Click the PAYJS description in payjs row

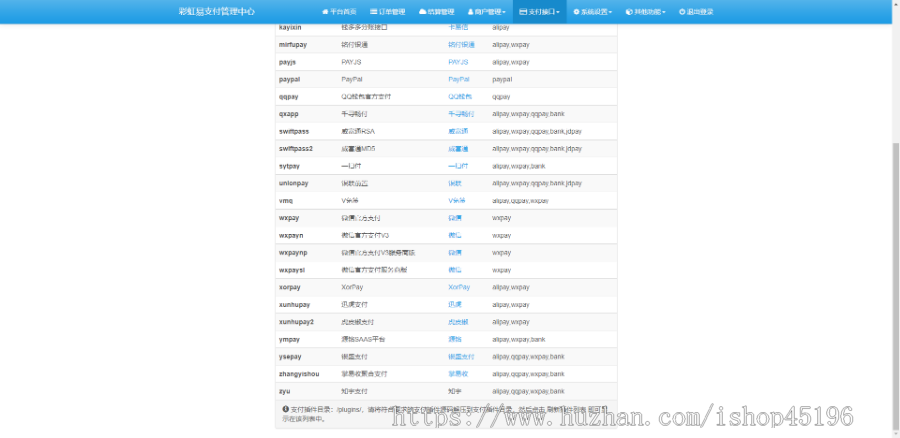[x=351, y=62]
